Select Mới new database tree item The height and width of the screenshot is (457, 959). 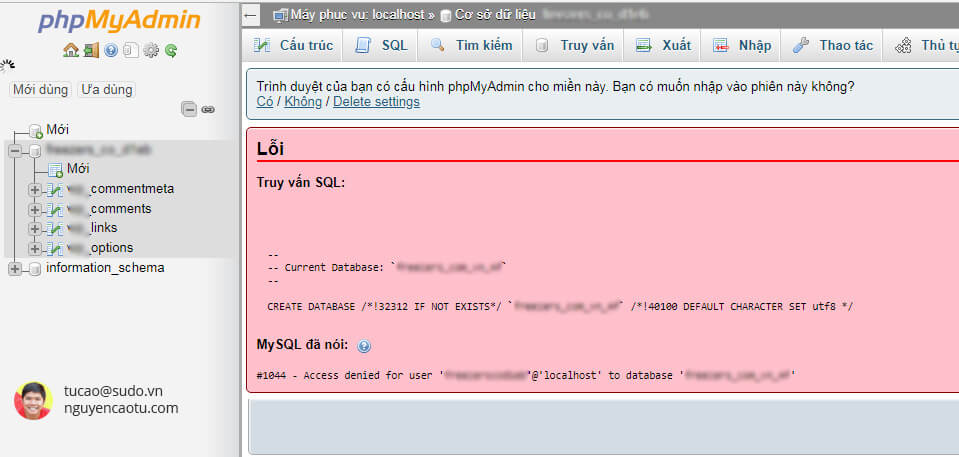pos(57,130)
